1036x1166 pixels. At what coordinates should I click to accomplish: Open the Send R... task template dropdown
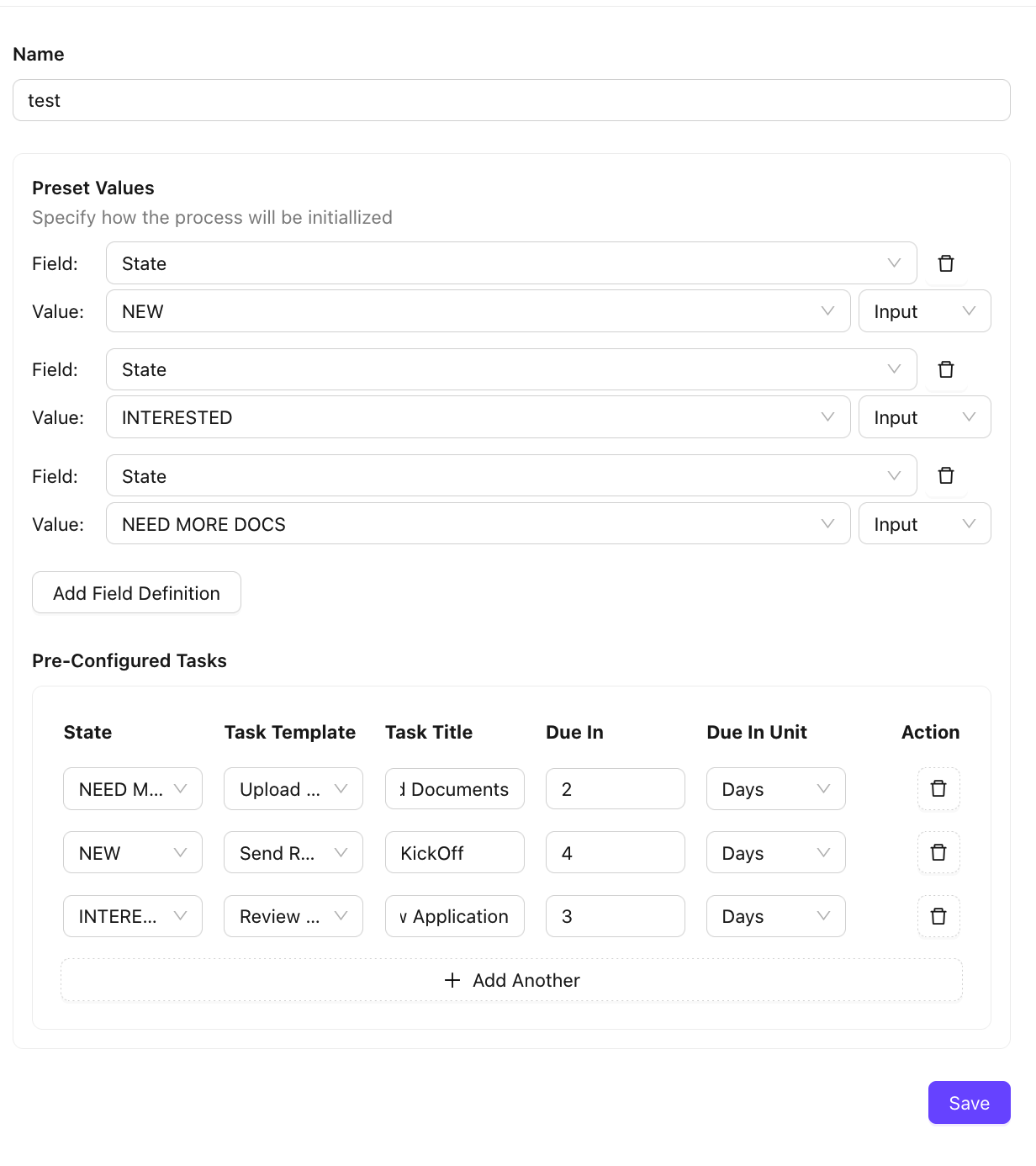point(293,853)
